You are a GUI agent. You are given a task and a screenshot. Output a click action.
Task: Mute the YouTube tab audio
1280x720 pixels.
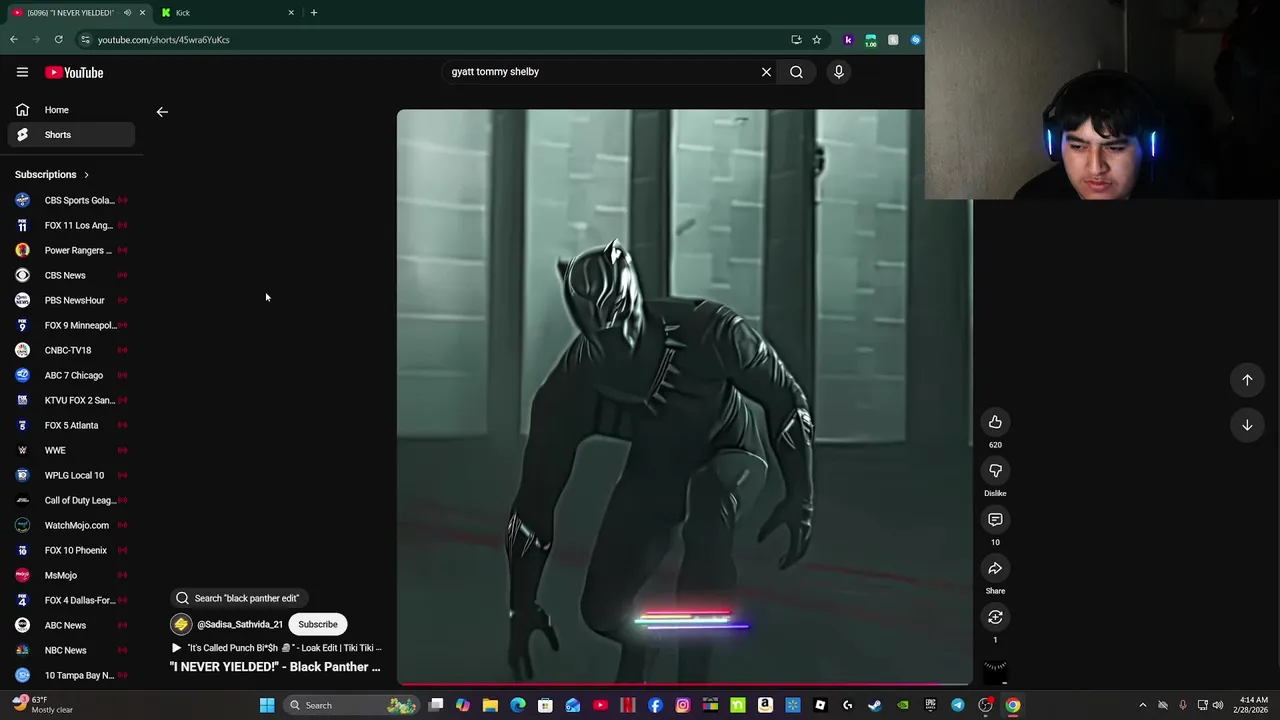127,13
